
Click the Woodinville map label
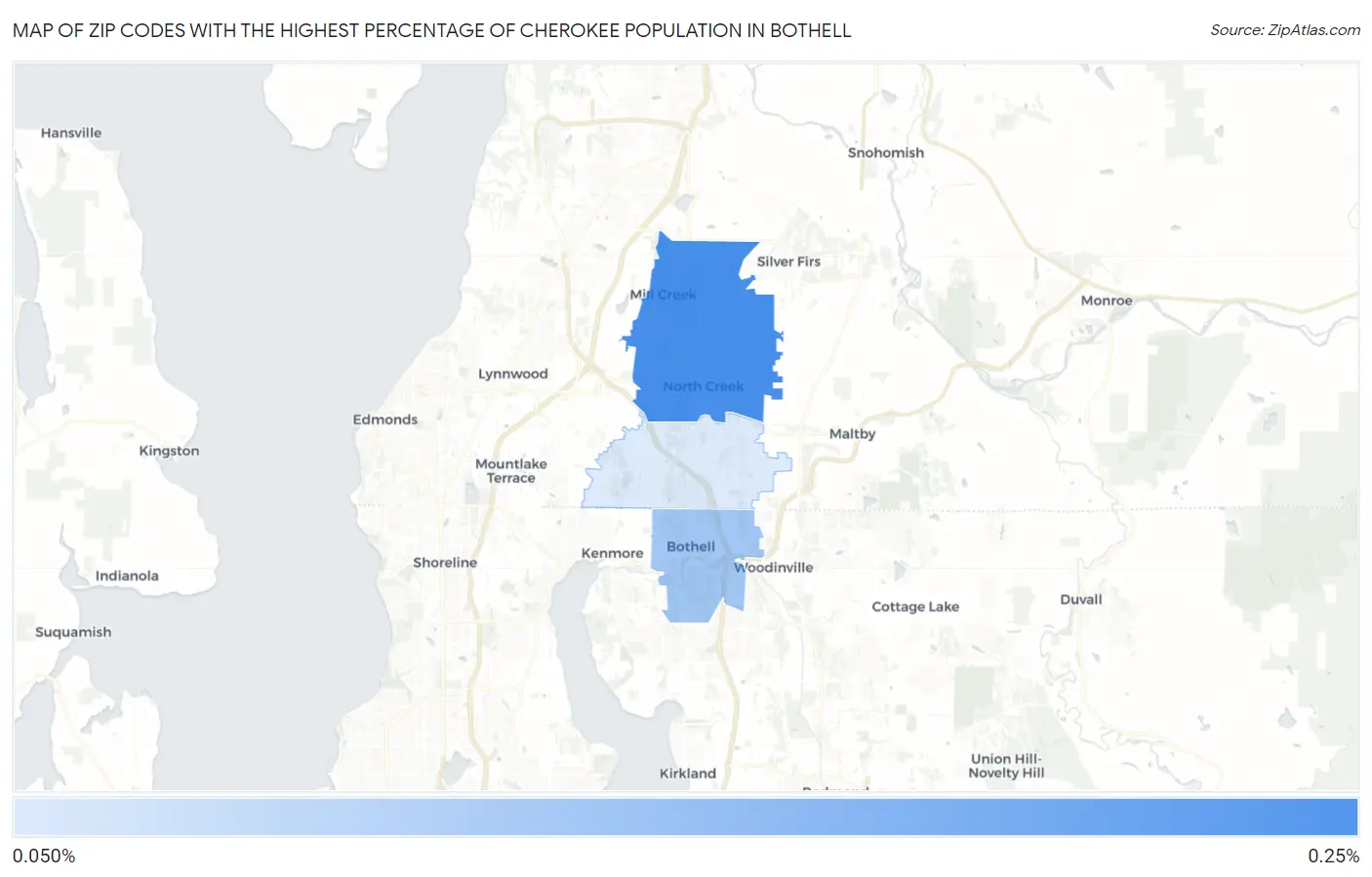(x=773, y=567)
